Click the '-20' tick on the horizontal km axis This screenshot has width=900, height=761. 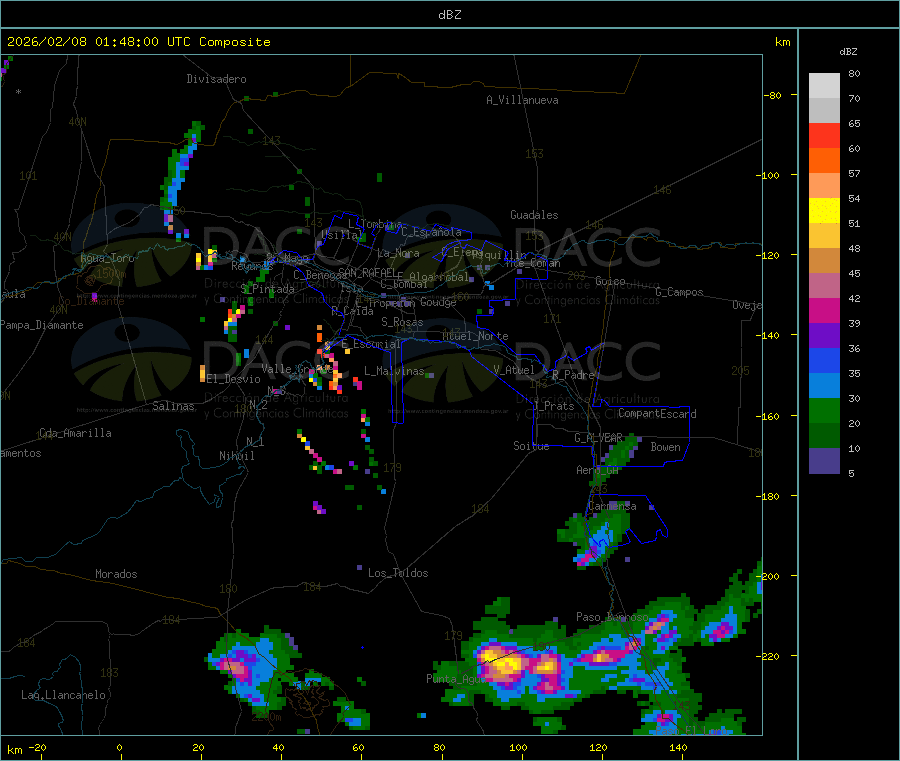[x=37, y=747]
